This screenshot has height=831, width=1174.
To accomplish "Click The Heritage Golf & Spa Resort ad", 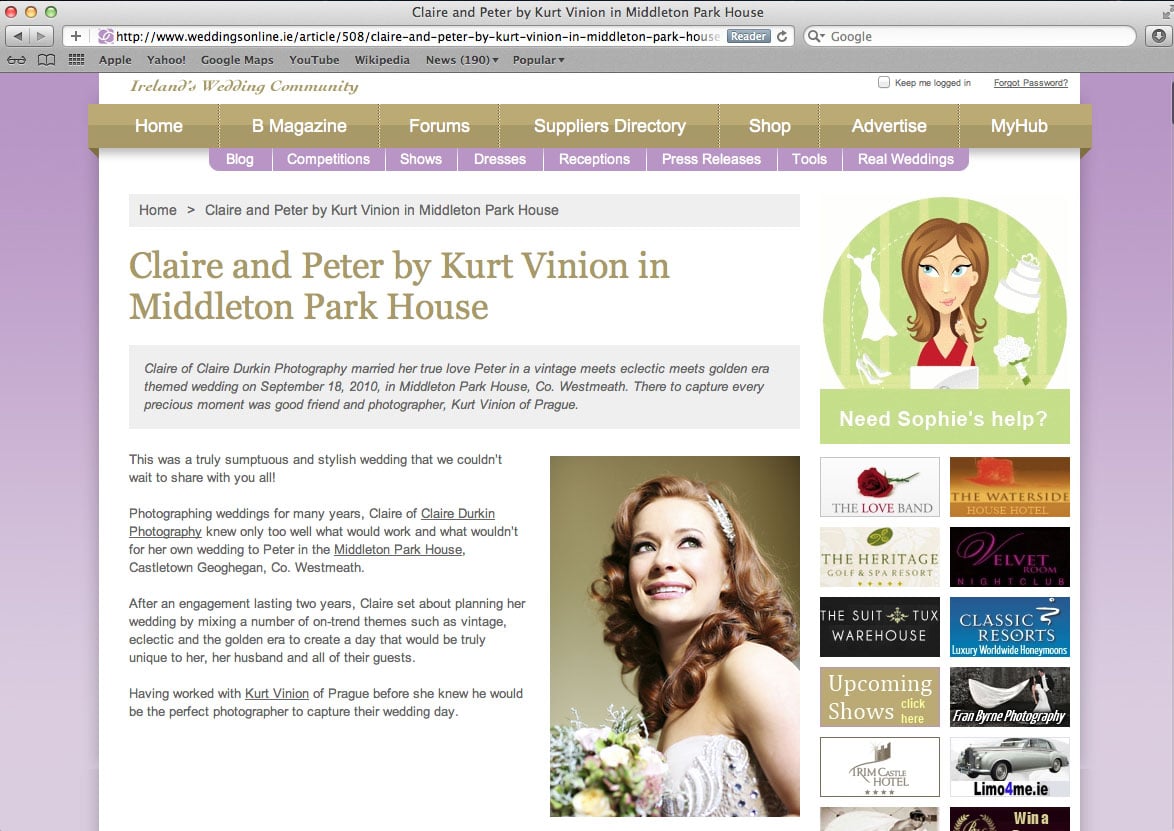I will 880,557.
